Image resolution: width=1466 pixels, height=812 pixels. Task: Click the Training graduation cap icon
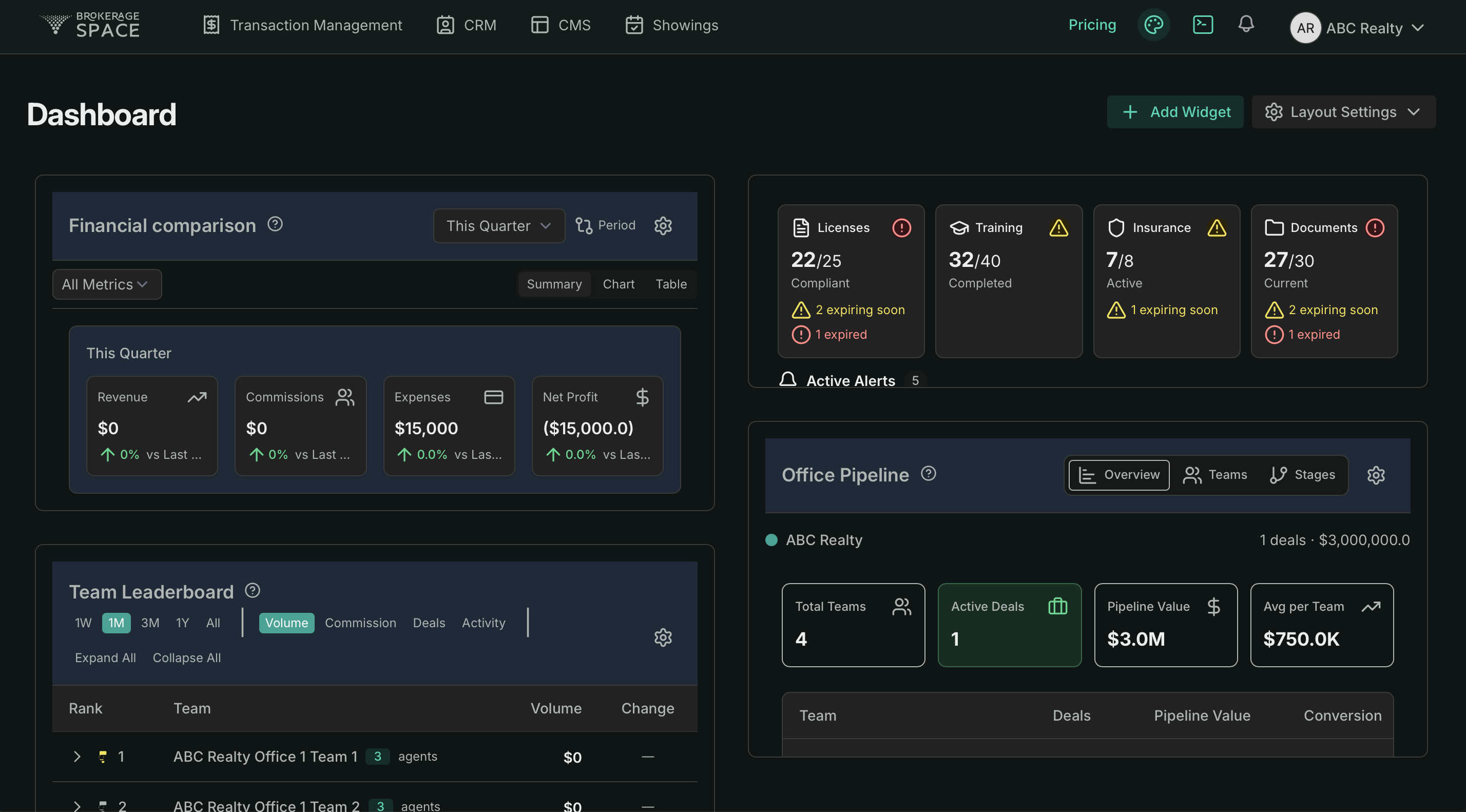[x=959, y=227]
